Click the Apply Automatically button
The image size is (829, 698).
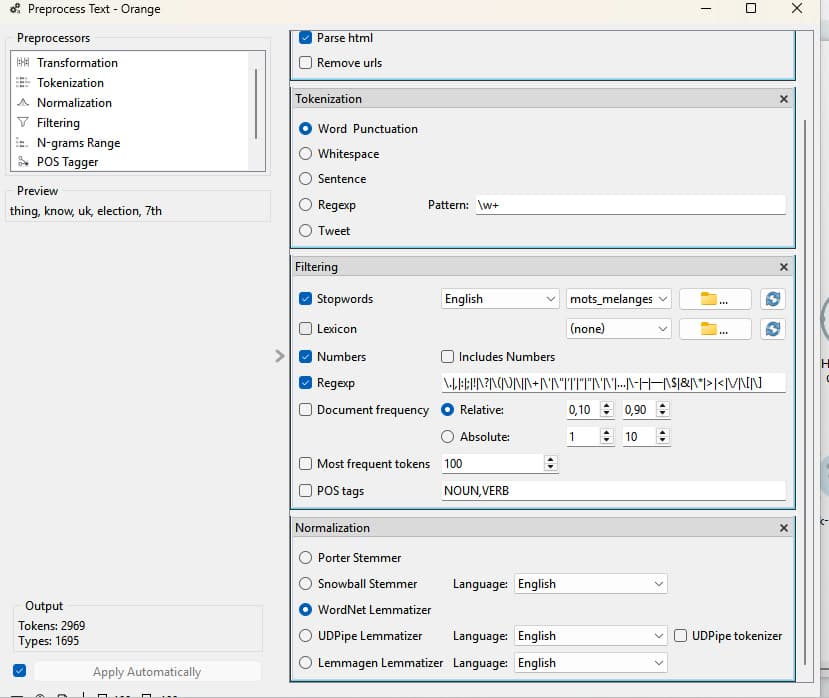[147, 672]
